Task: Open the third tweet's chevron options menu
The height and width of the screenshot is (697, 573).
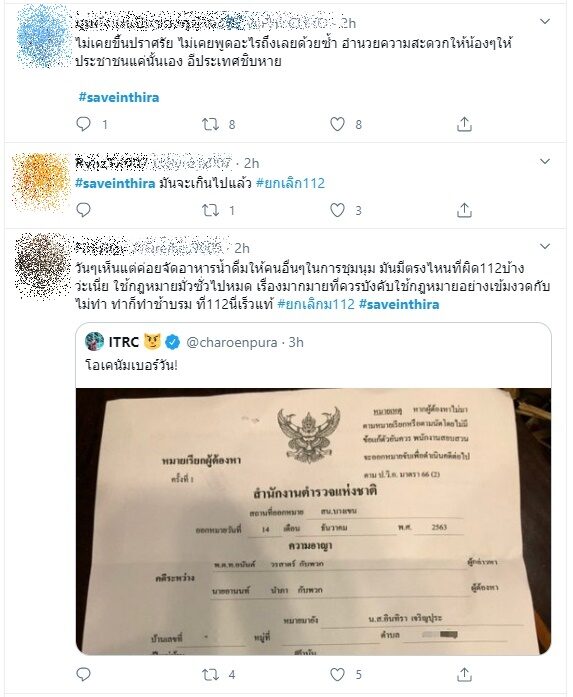Action: coord(545,246)
